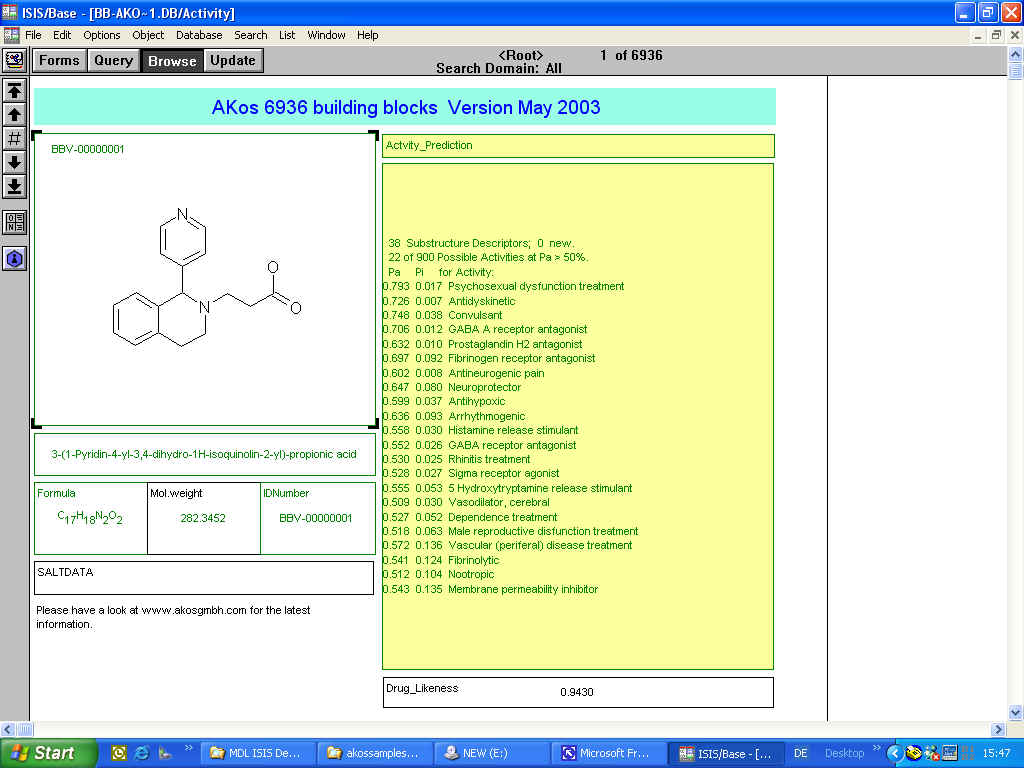Viewport: 1024px width, 768px height.
Task: Click the chemical structure drawing box
Action: coord(205,280)
